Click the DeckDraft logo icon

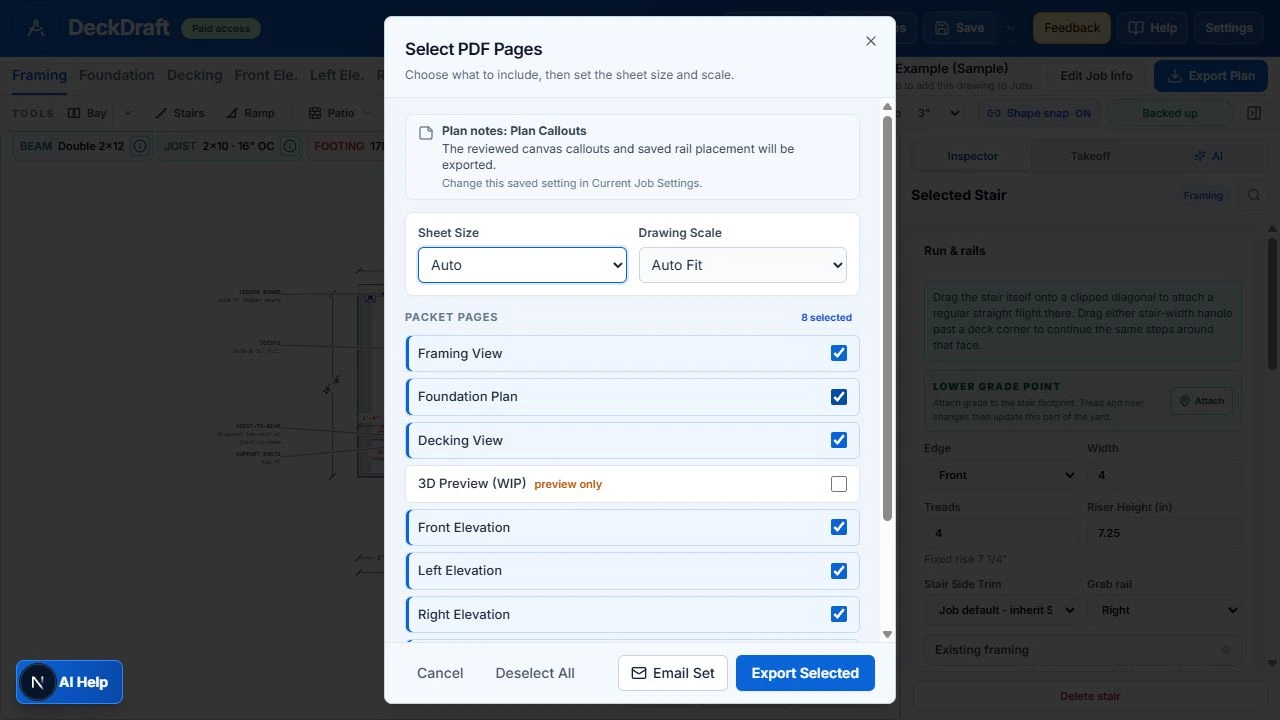tap(36, 28)
